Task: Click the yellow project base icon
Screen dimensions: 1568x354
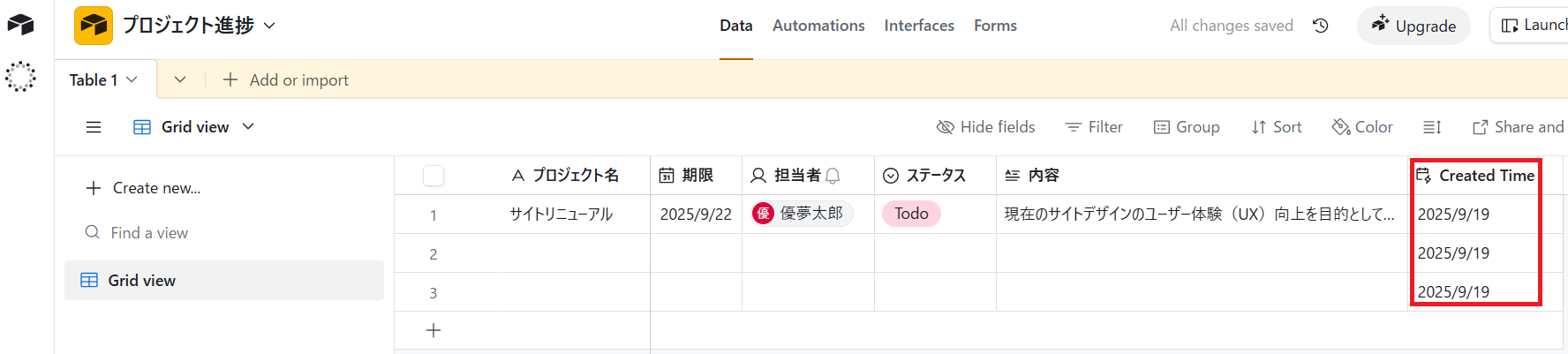Action: pyautogui.click(x=93, y=26)
